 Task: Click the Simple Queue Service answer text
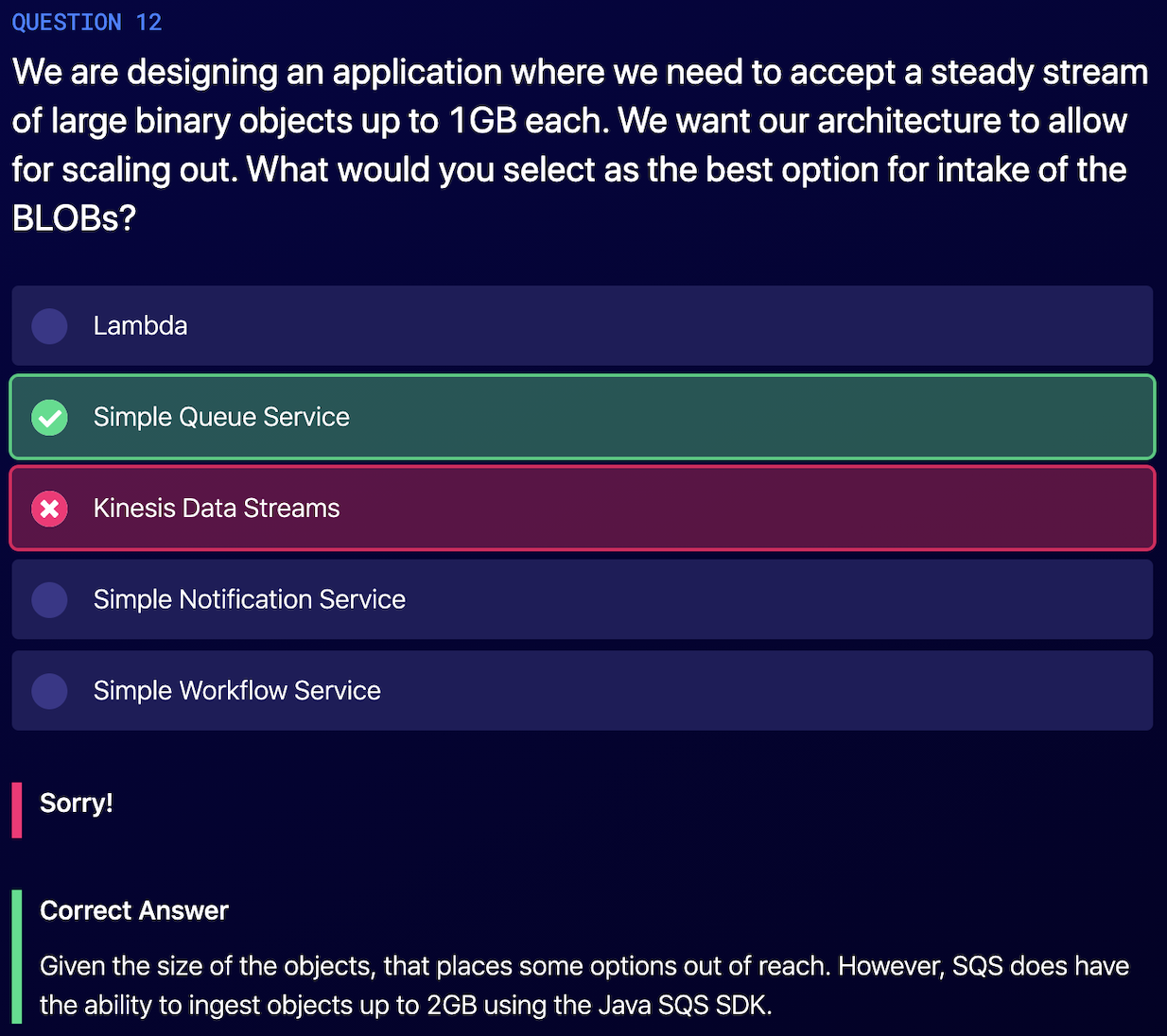pos(221,417)
